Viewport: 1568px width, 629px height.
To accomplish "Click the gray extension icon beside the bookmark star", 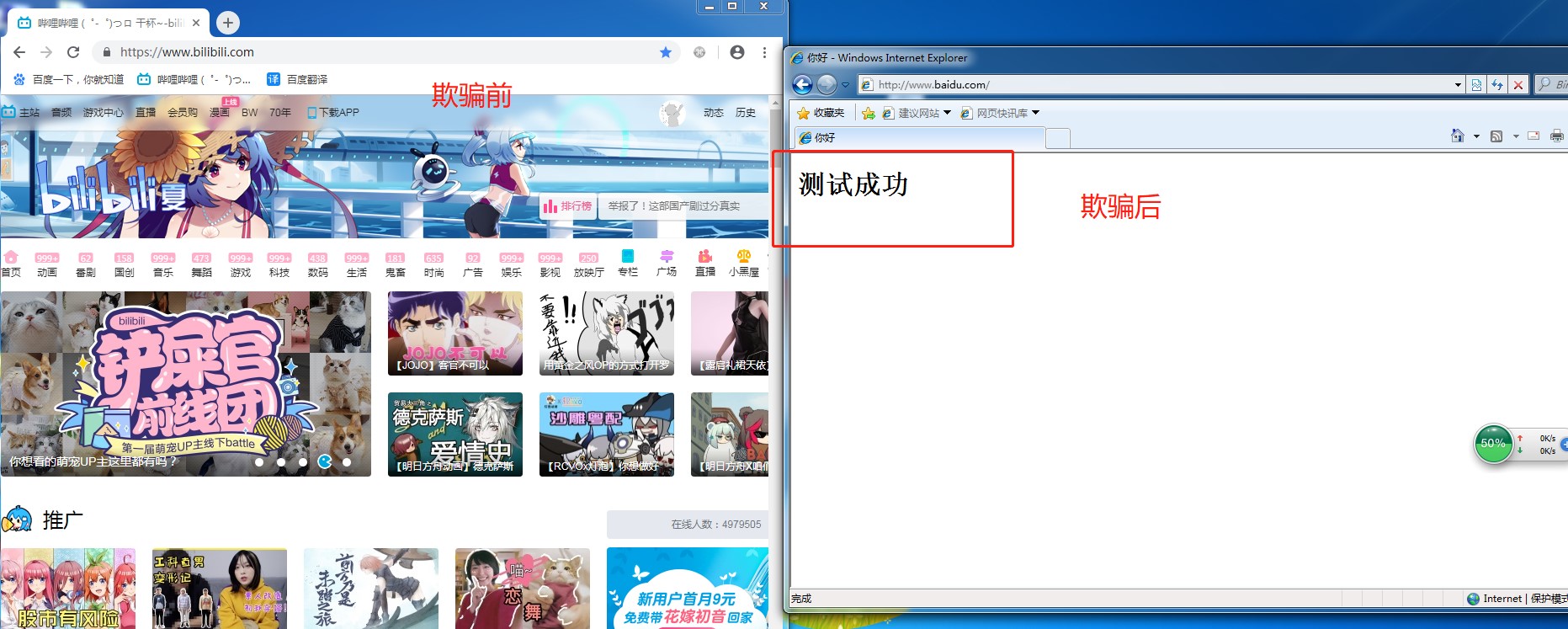I will [x=699, y=52].
